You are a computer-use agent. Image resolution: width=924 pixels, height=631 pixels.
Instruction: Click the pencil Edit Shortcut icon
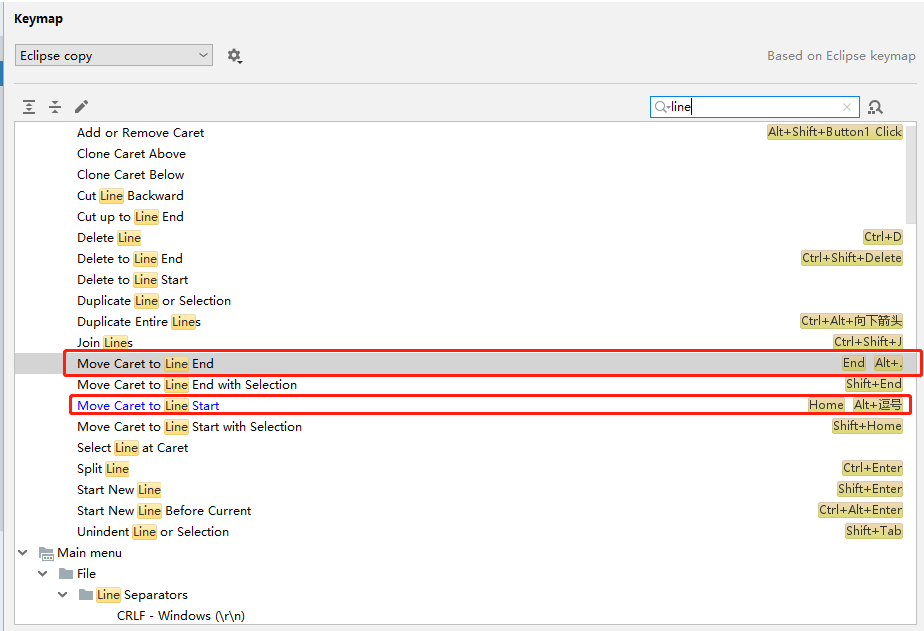[x=81, y=107]
